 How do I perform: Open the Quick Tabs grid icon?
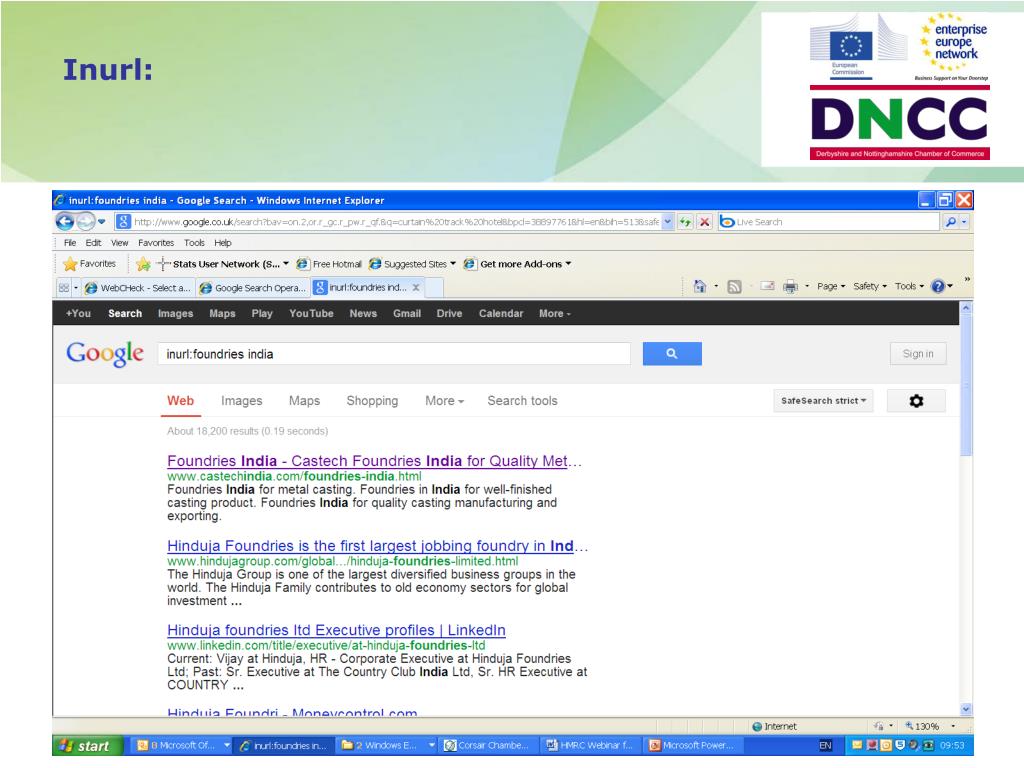pos(64,287)
